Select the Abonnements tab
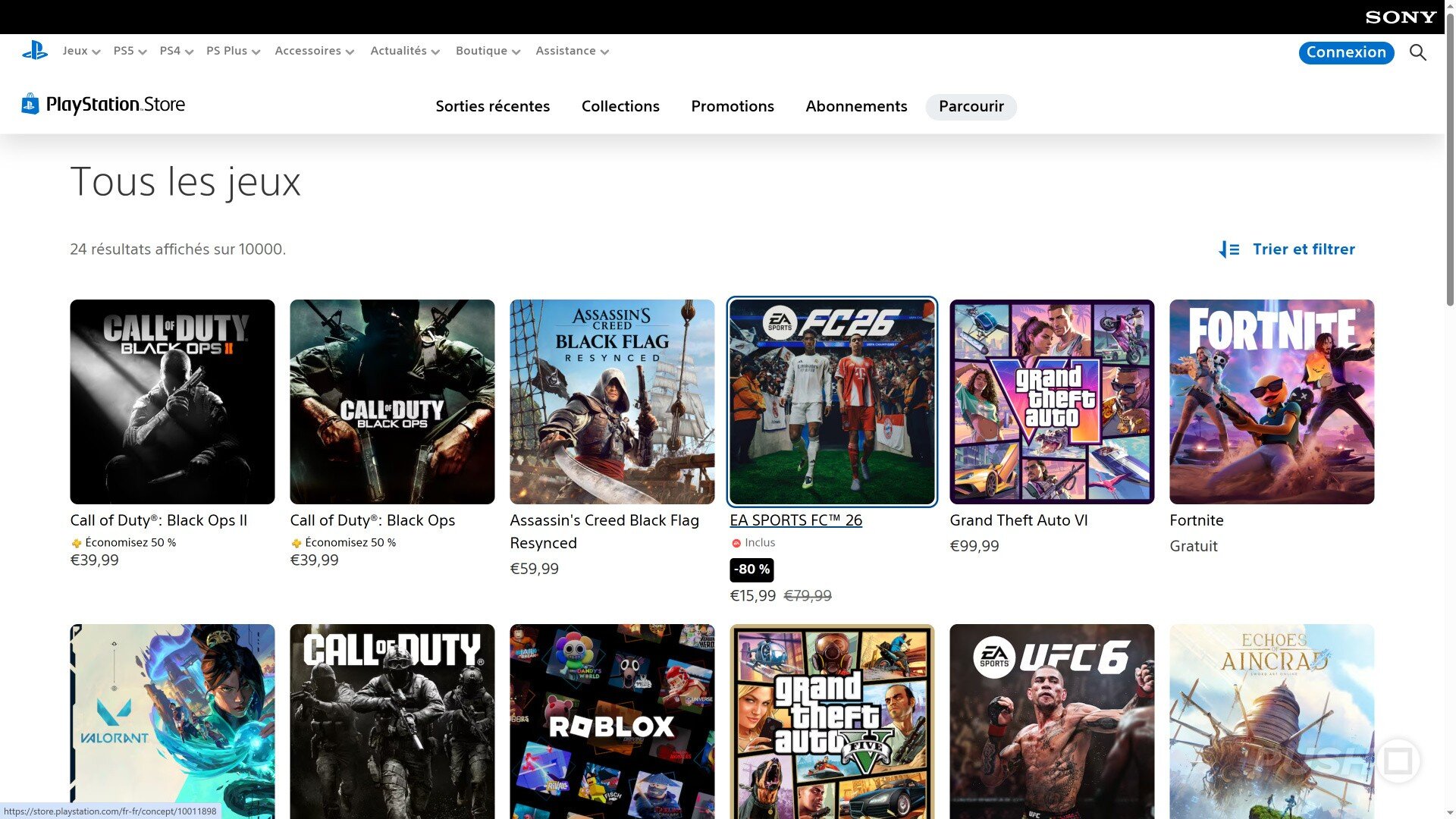The width and height of the screenshot is (1456, 819). [856, 107]
